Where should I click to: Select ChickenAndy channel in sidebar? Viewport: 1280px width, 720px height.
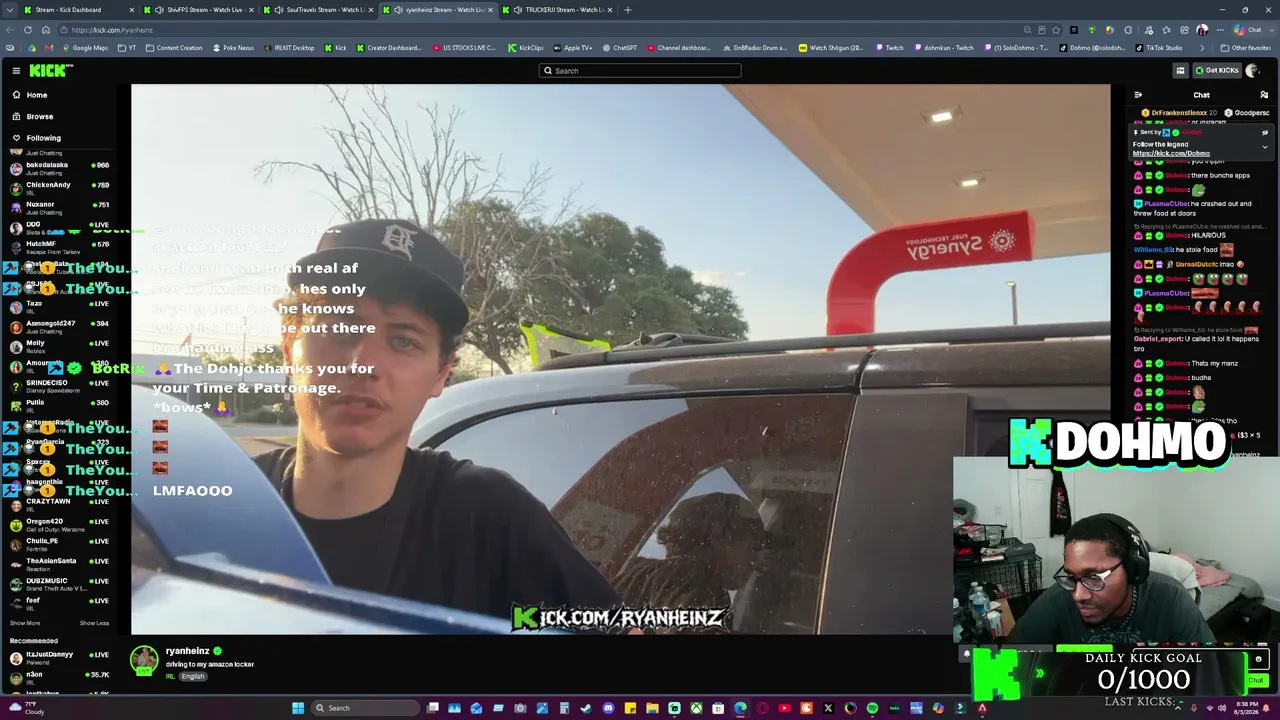[x=60, y=188]
